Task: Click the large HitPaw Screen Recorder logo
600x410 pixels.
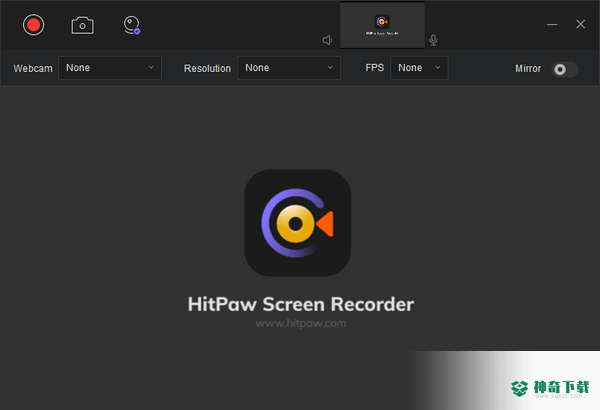Action: [297, 223]
